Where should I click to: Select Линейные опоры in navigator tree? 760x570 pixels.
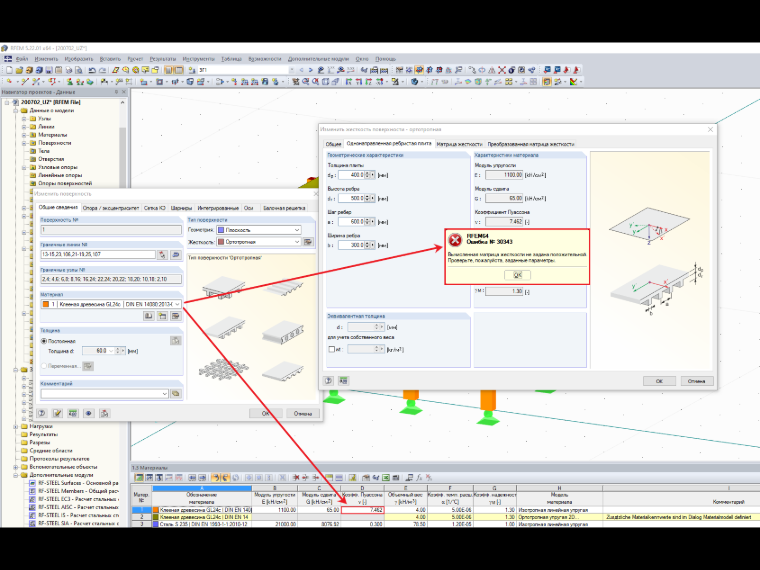(x=60, y=175)
